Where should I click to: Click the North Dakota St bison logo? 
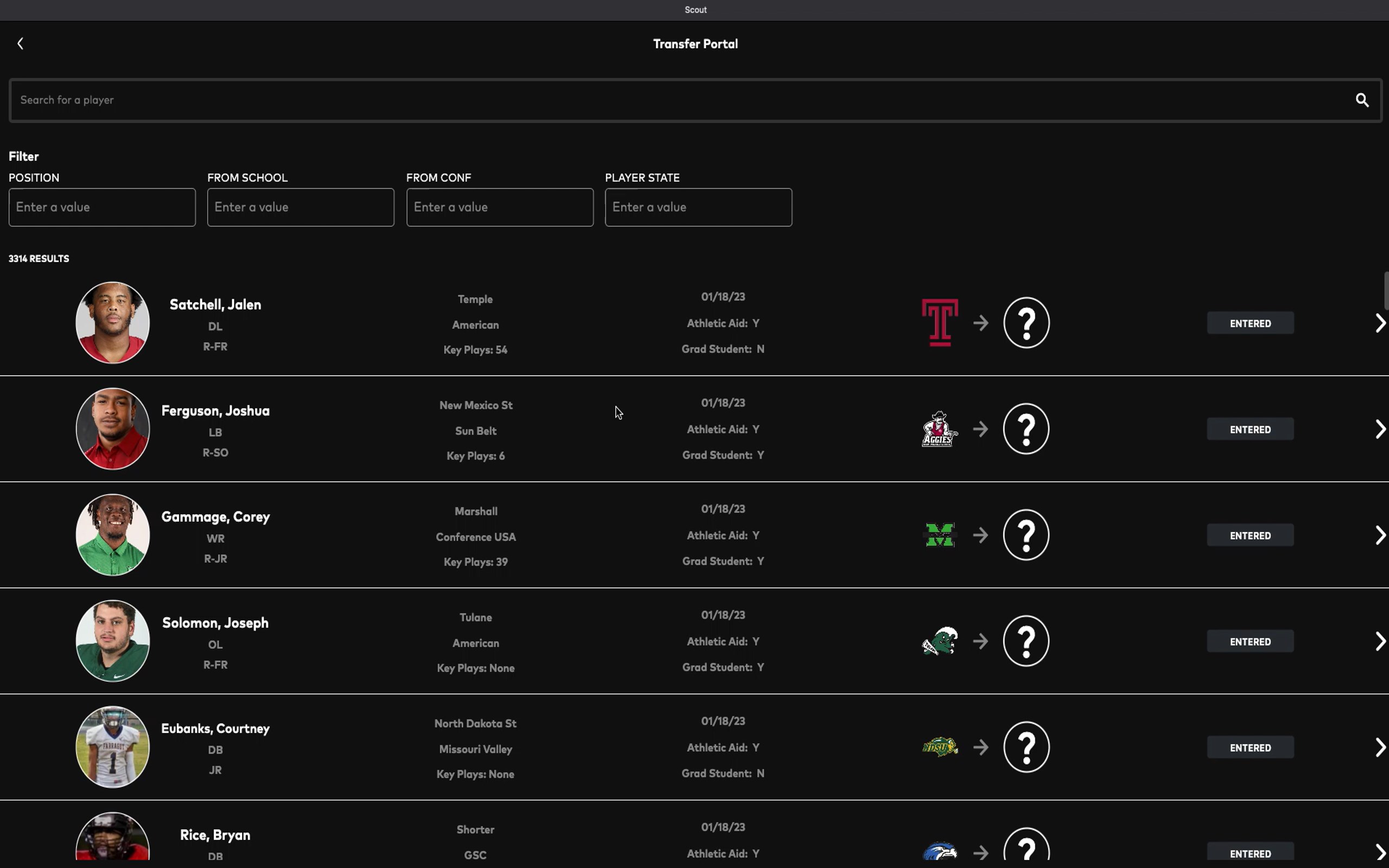(x=940, y=747)
